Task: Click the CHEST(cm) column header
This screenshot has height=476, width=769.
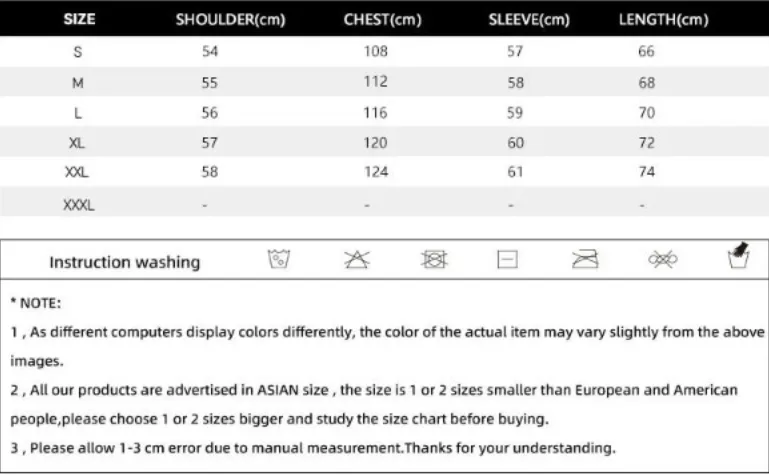Action: [x=383, y=20]
